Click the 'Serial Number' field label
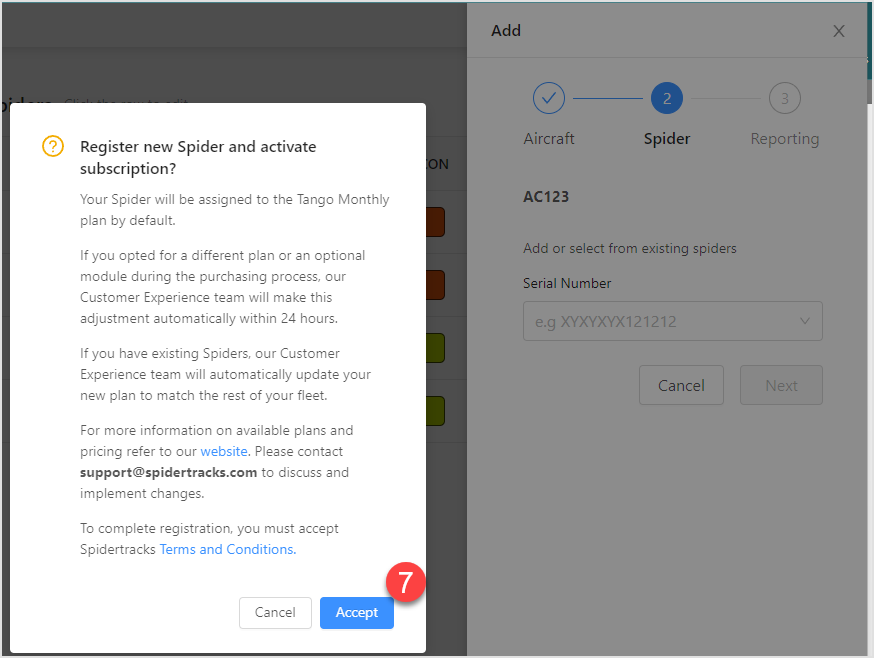 [567, 283]
